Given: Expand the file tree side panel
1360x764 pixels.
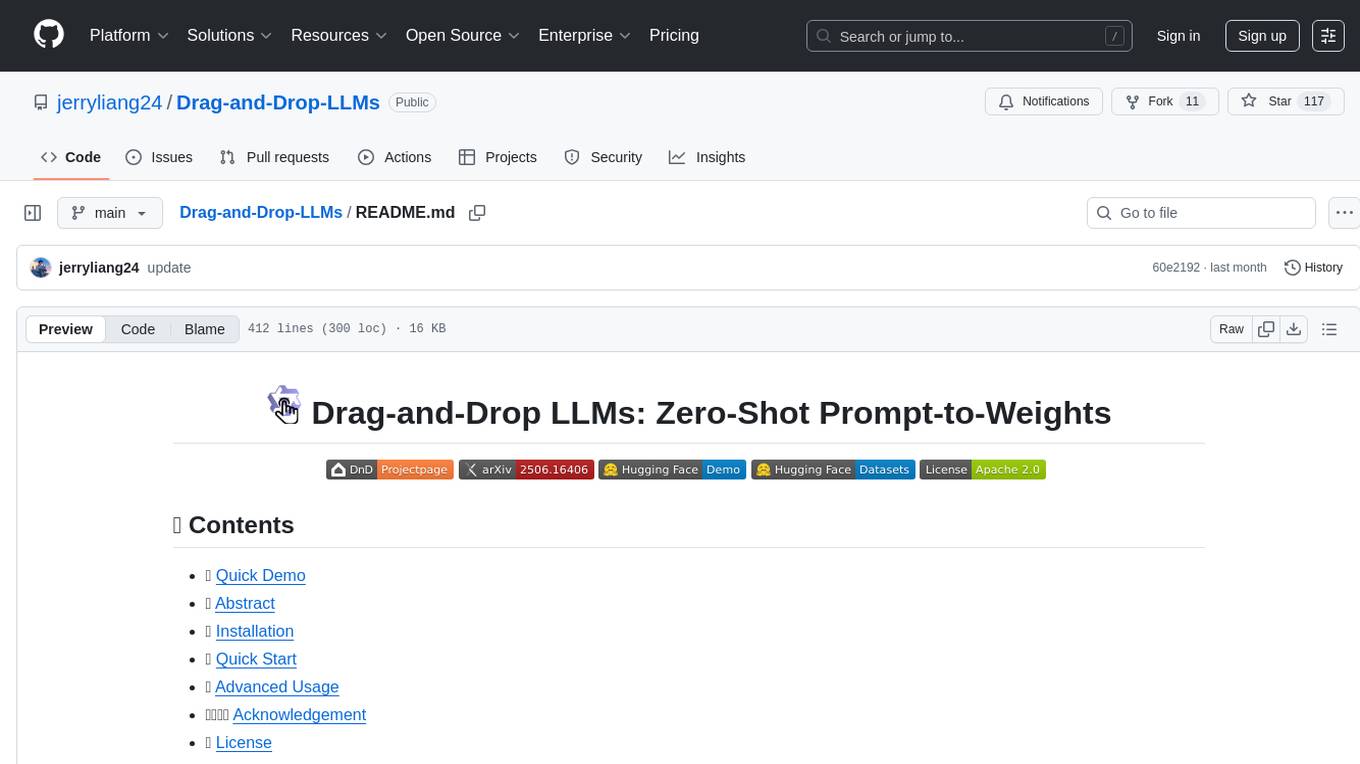Looking at the screenshot, I should [33, 213].
